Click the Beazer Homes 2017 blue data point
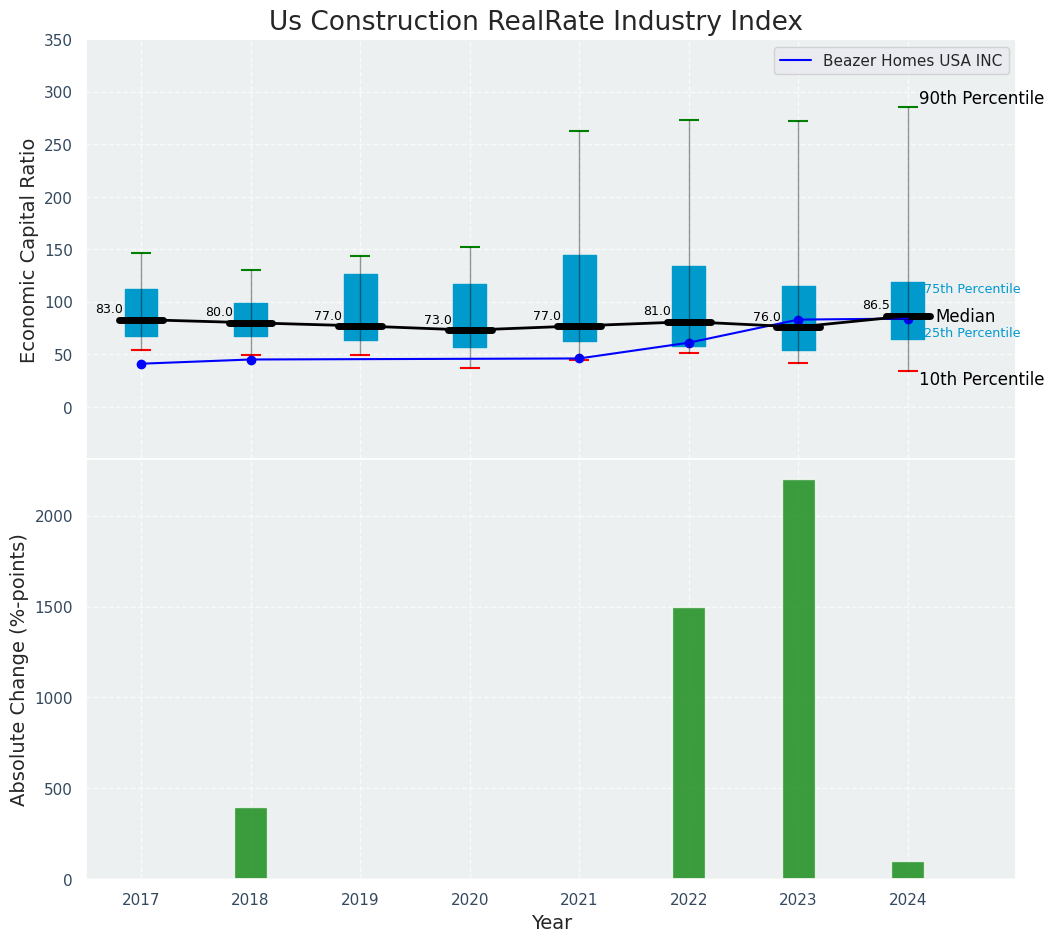This screenshot has height=942, width=1054. click(x=141, y=364)
